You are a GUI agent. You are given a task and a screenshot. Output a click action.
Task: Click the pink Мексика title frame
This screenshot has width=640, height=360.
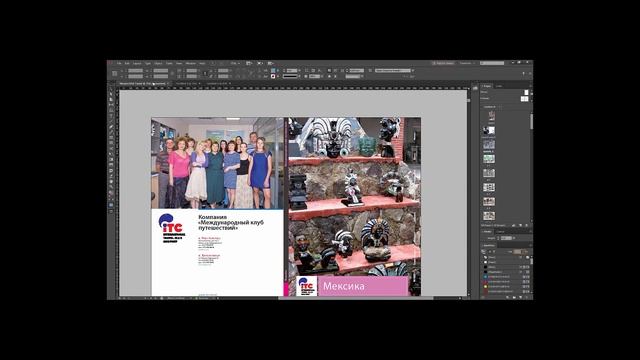pyautogui.click(x=363, y=286)
